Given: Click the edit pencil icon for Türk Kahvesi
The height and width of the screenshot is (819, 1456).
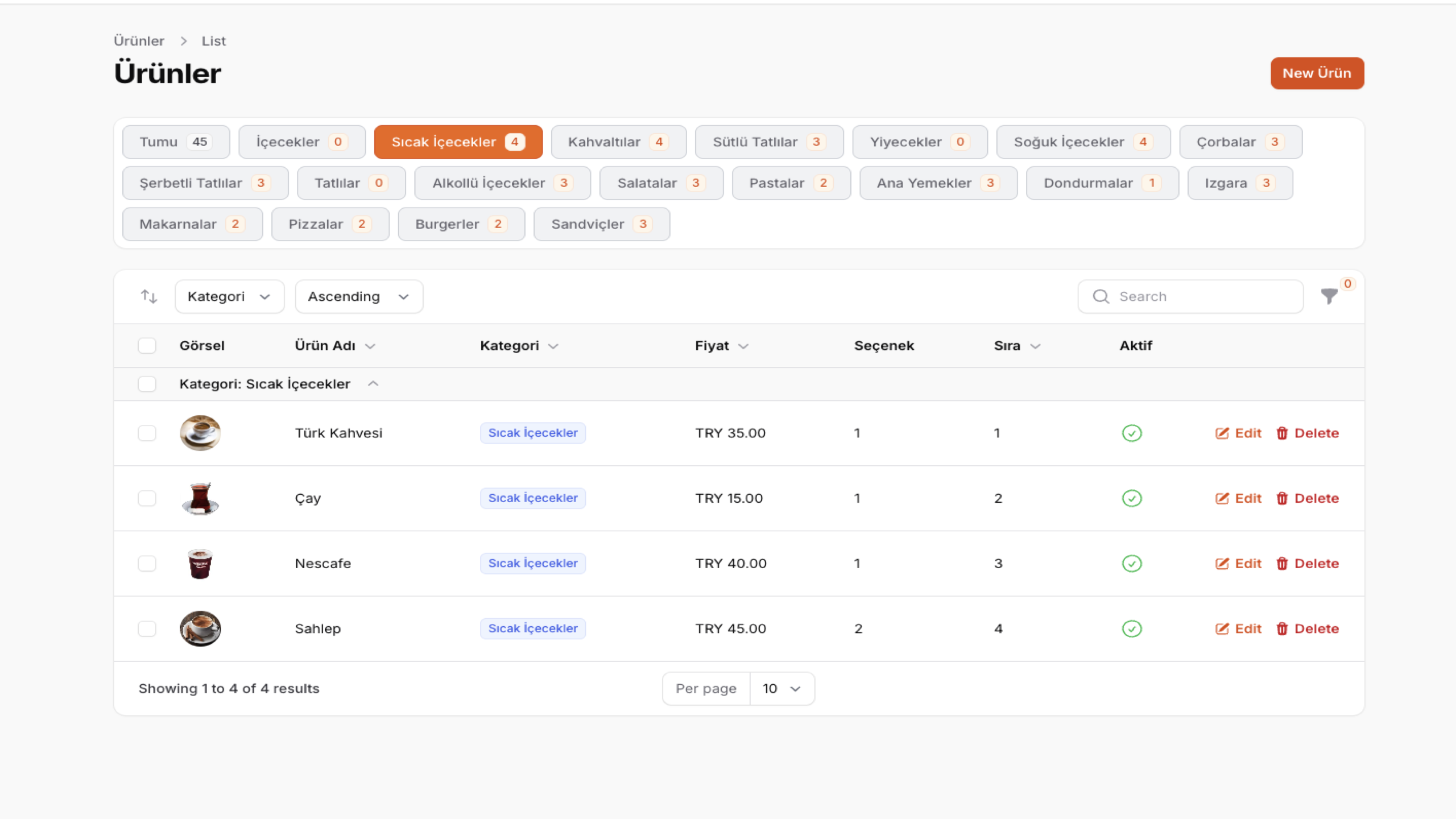Looking at the screenshot, I should (1222, 433).
